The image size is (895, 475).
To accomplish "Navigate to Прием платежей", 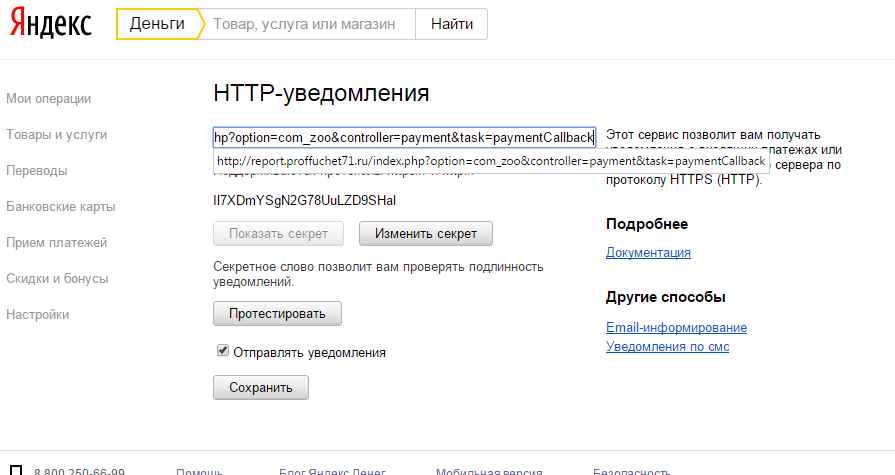I will (x=56, y=243).
